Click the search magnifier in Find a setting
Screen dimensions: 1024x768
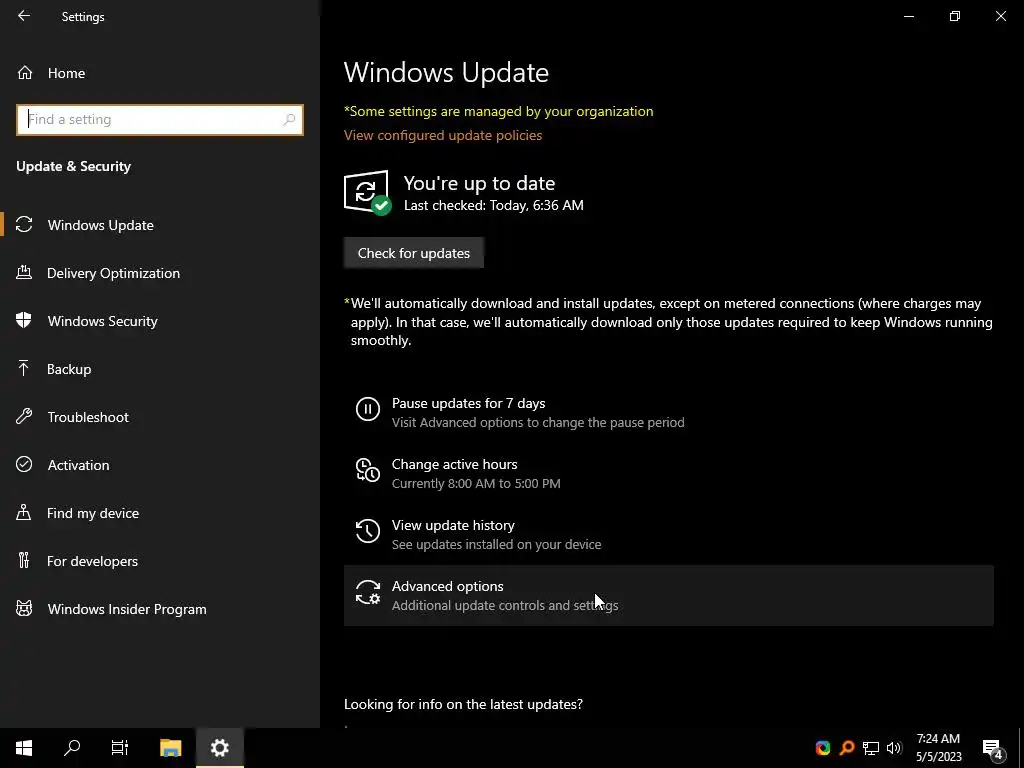coord(289,120)
